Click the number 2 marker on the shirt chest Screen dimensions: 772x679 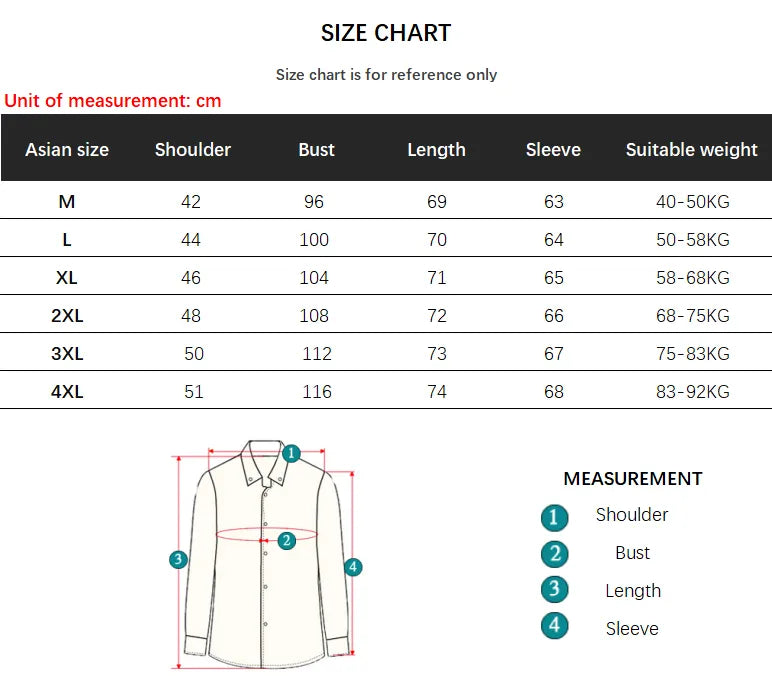(x=286, y=540)
